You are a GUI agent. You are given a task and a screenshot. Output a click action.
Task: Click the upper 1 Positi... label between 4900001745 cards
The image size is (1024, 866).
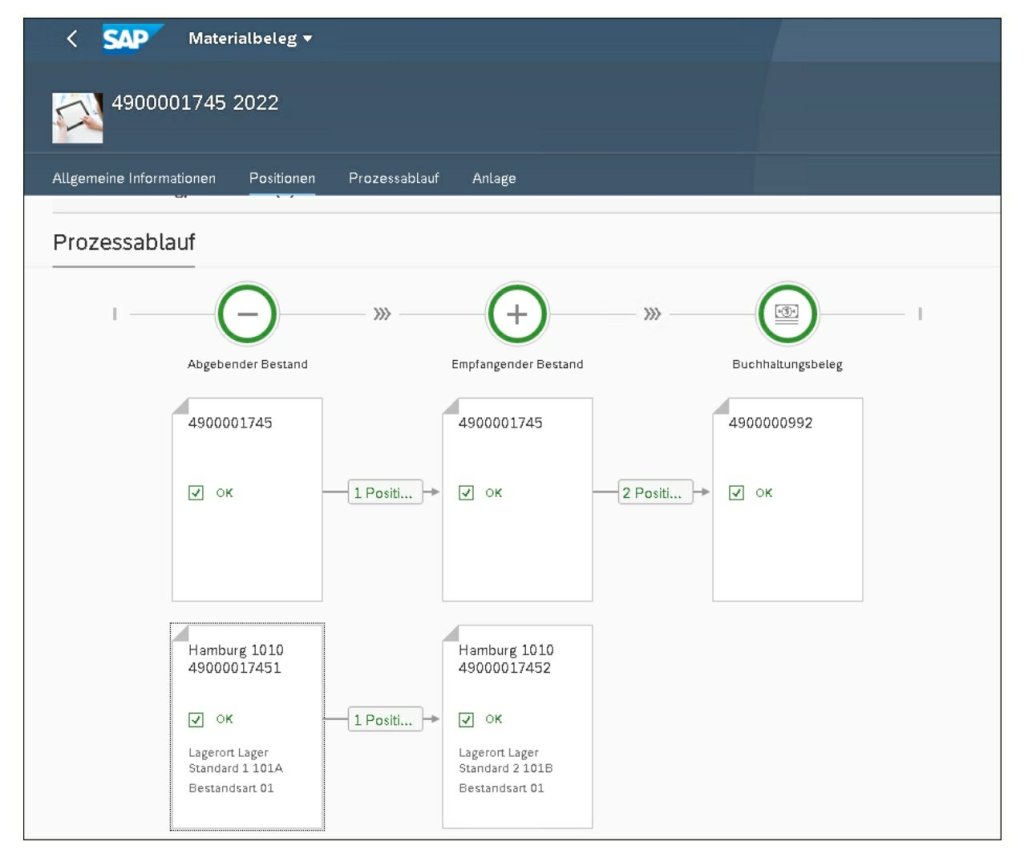[x=385, y=493]
